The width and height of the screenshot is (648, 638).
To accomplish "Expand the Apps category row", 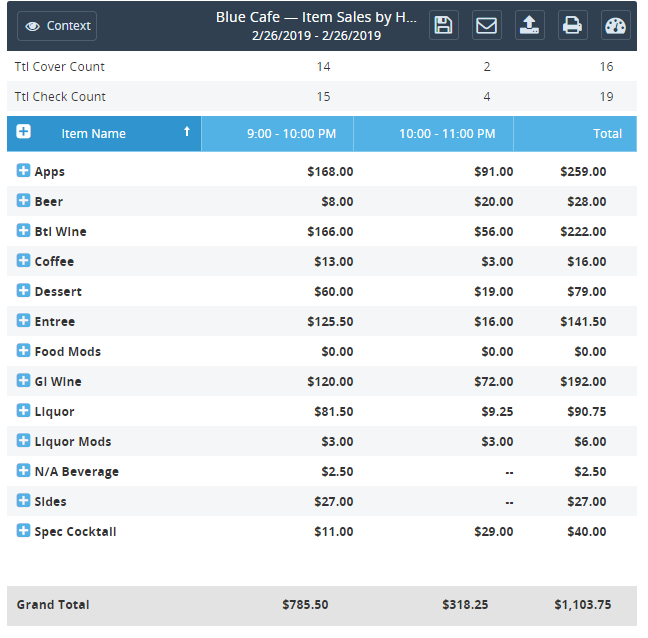I will (x=24, y=171).
